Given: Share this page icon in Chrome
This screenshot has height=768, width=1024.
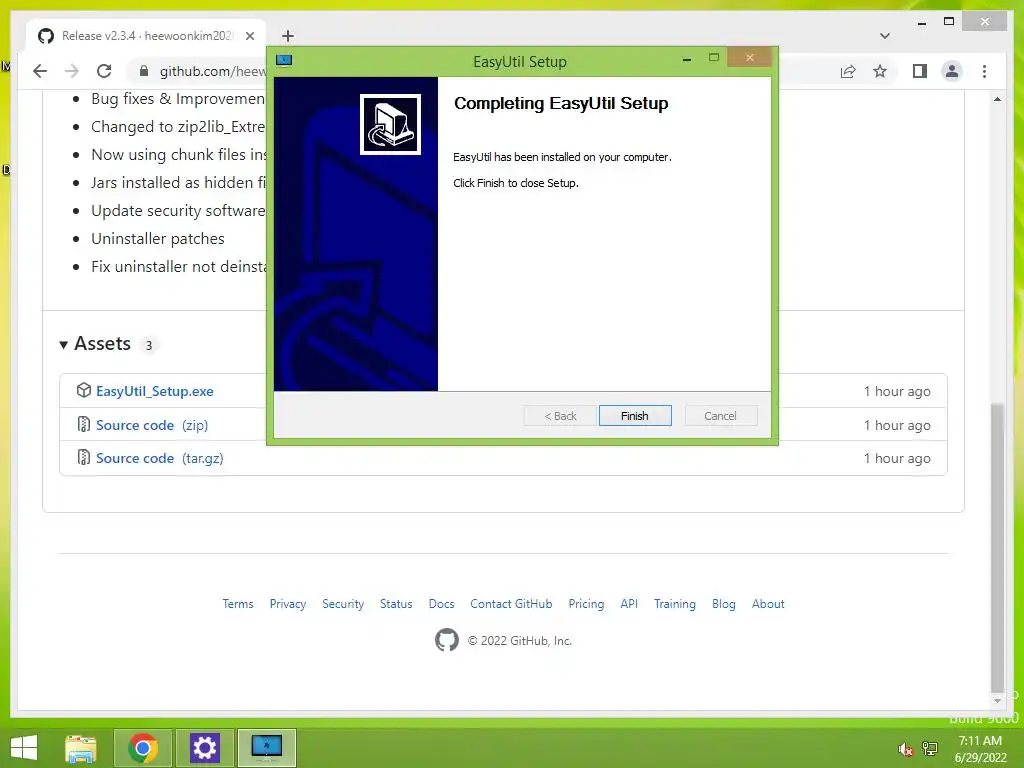Looking at the screenshot, I should tap(848, 71).
